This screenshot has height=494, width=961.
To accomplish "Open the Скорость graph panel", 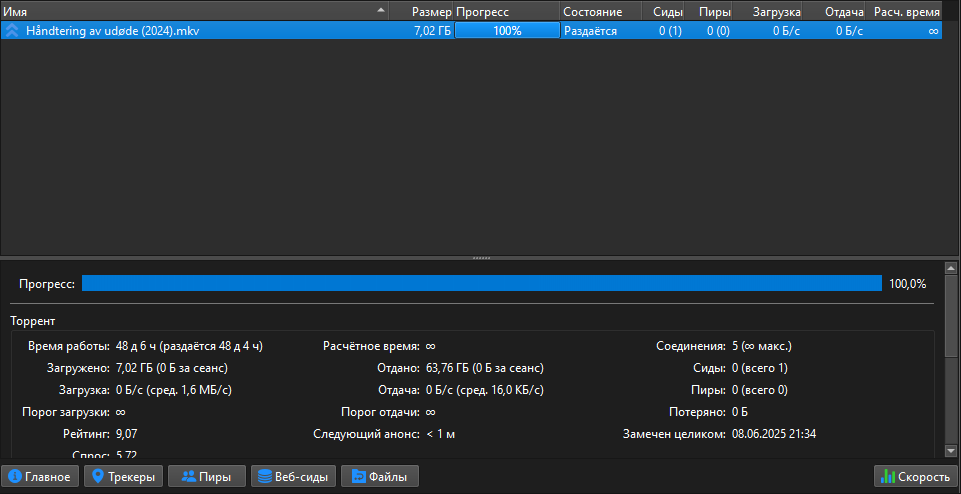I will click(916, 476).
